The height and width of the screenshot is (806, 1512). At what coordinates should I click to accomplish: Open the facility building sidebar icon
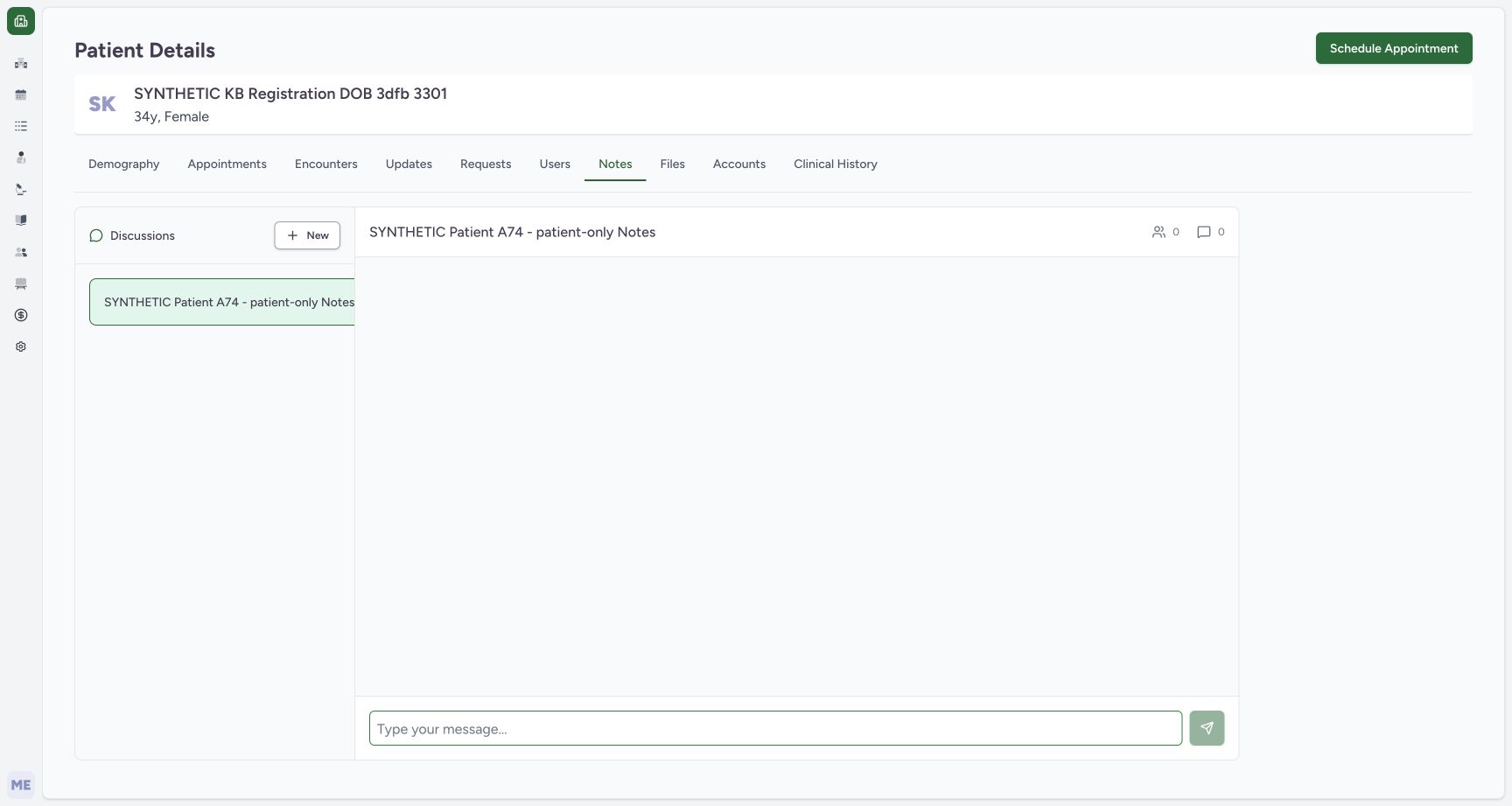point(21,63)
